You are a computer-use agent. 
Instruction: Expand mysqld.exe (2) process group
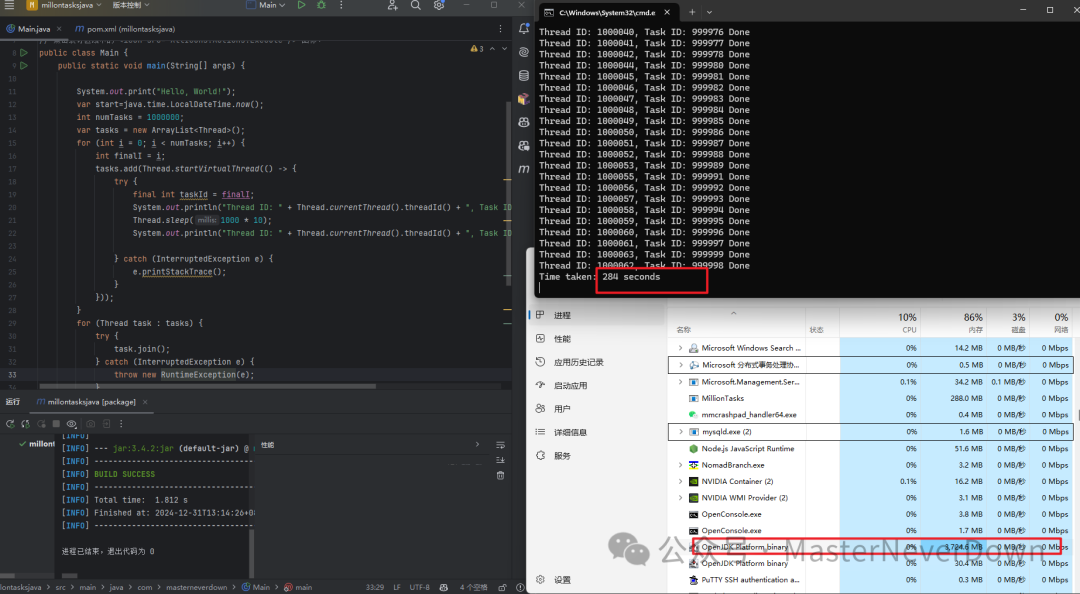click(681, 432)
